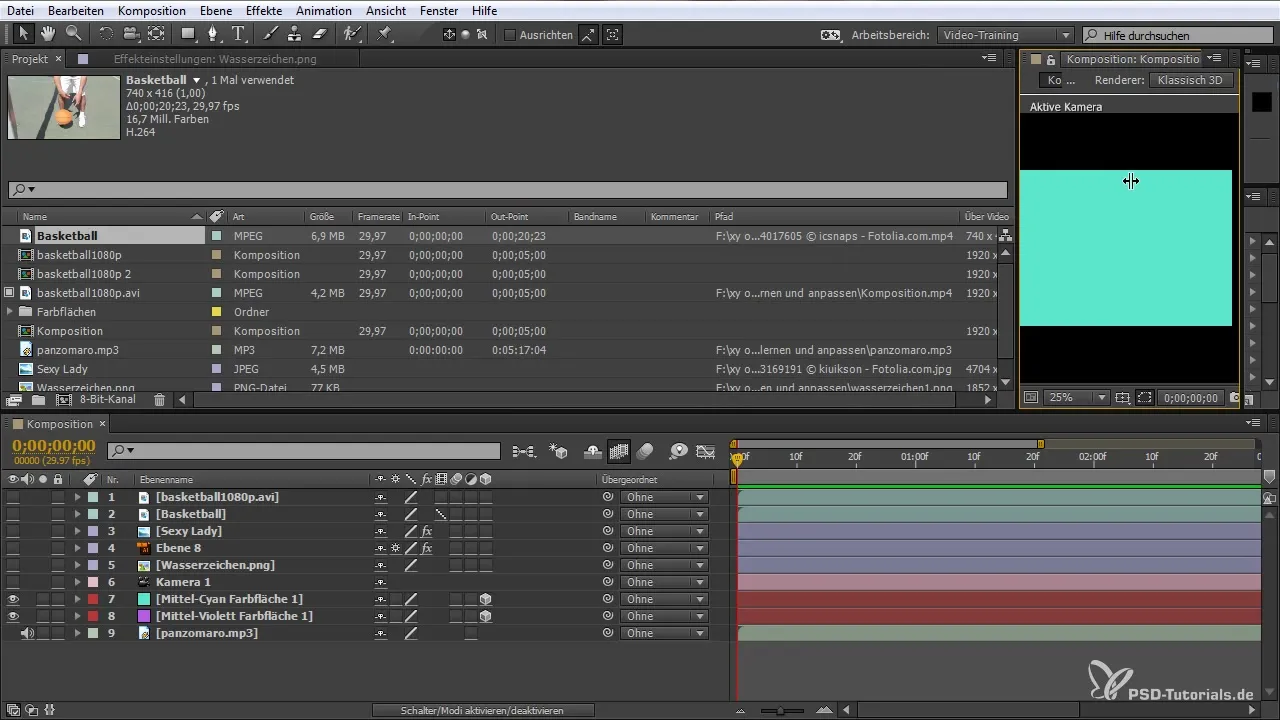Create new composition from Project panel footer

(62, 400)
